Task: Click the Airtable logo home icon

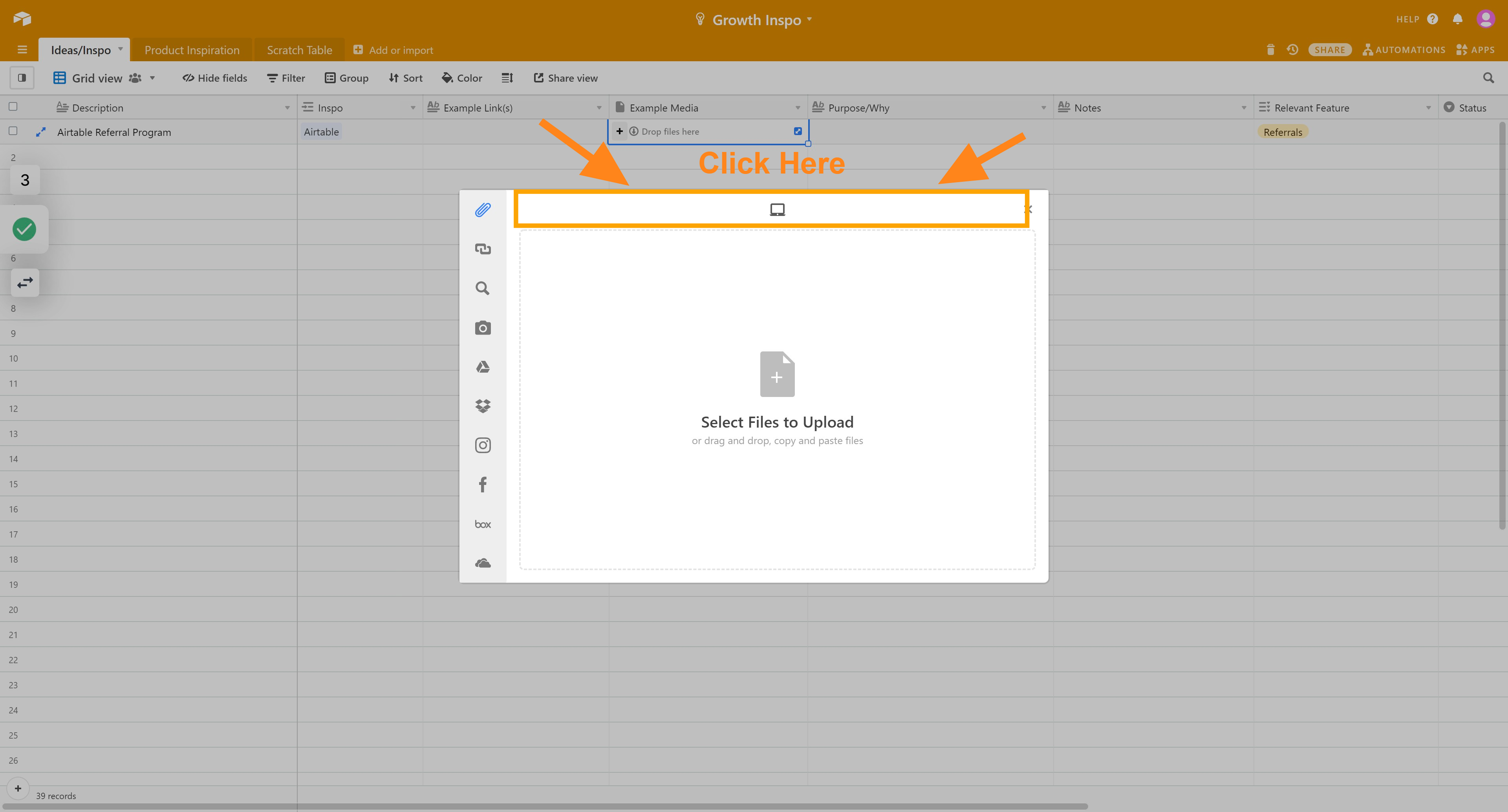Action: pos(22,19)
